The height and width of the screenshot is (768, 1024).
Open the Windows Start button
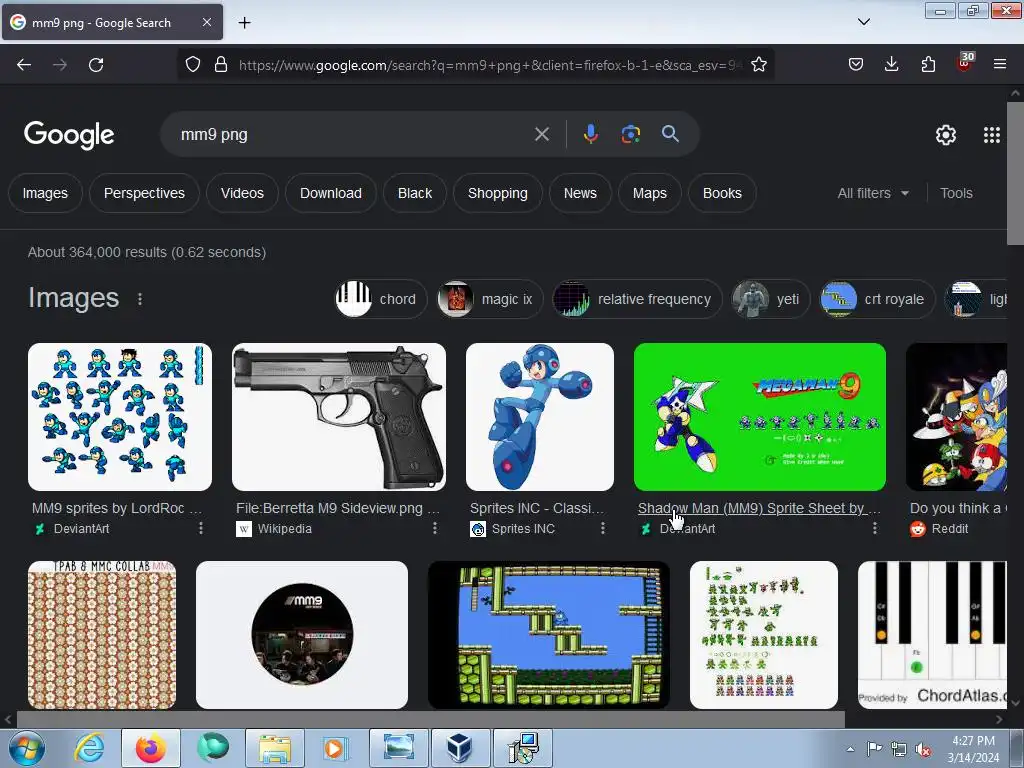(x=27, y=748)
